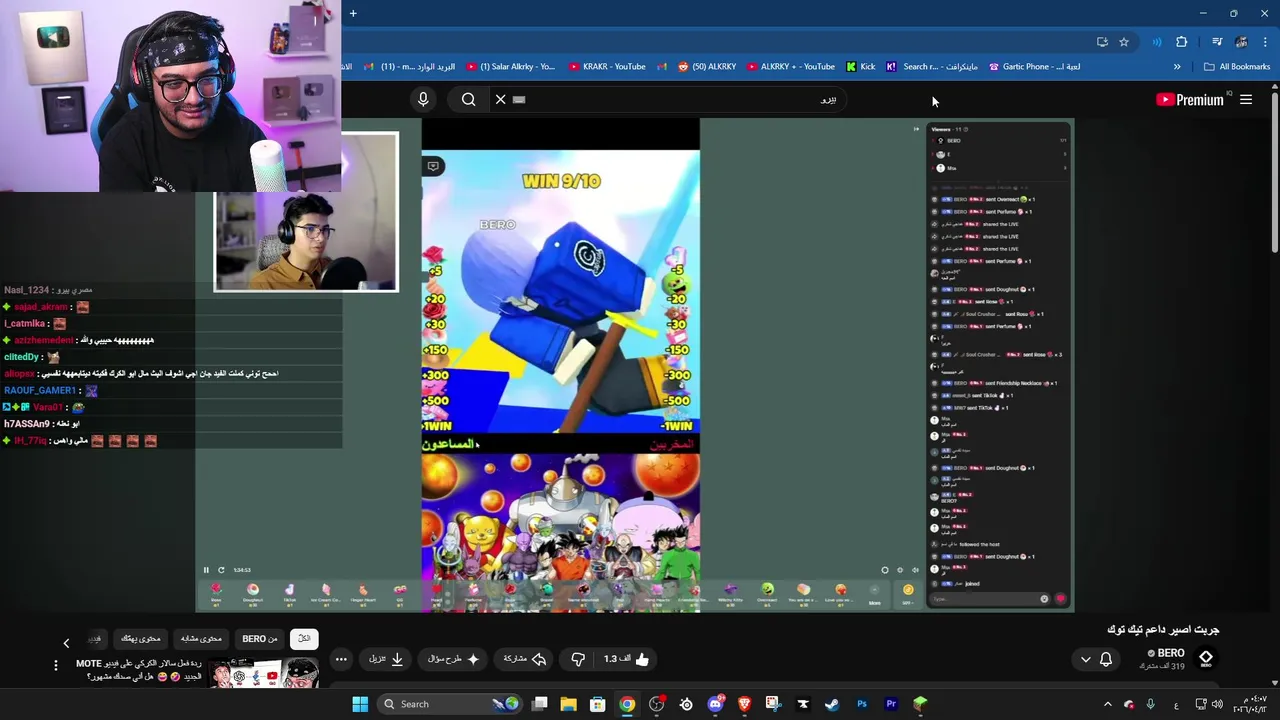The image size is (1280, 720).
Task: Open the '(50) ALKRKY' bookmark
Action: (x=707, y=67)
